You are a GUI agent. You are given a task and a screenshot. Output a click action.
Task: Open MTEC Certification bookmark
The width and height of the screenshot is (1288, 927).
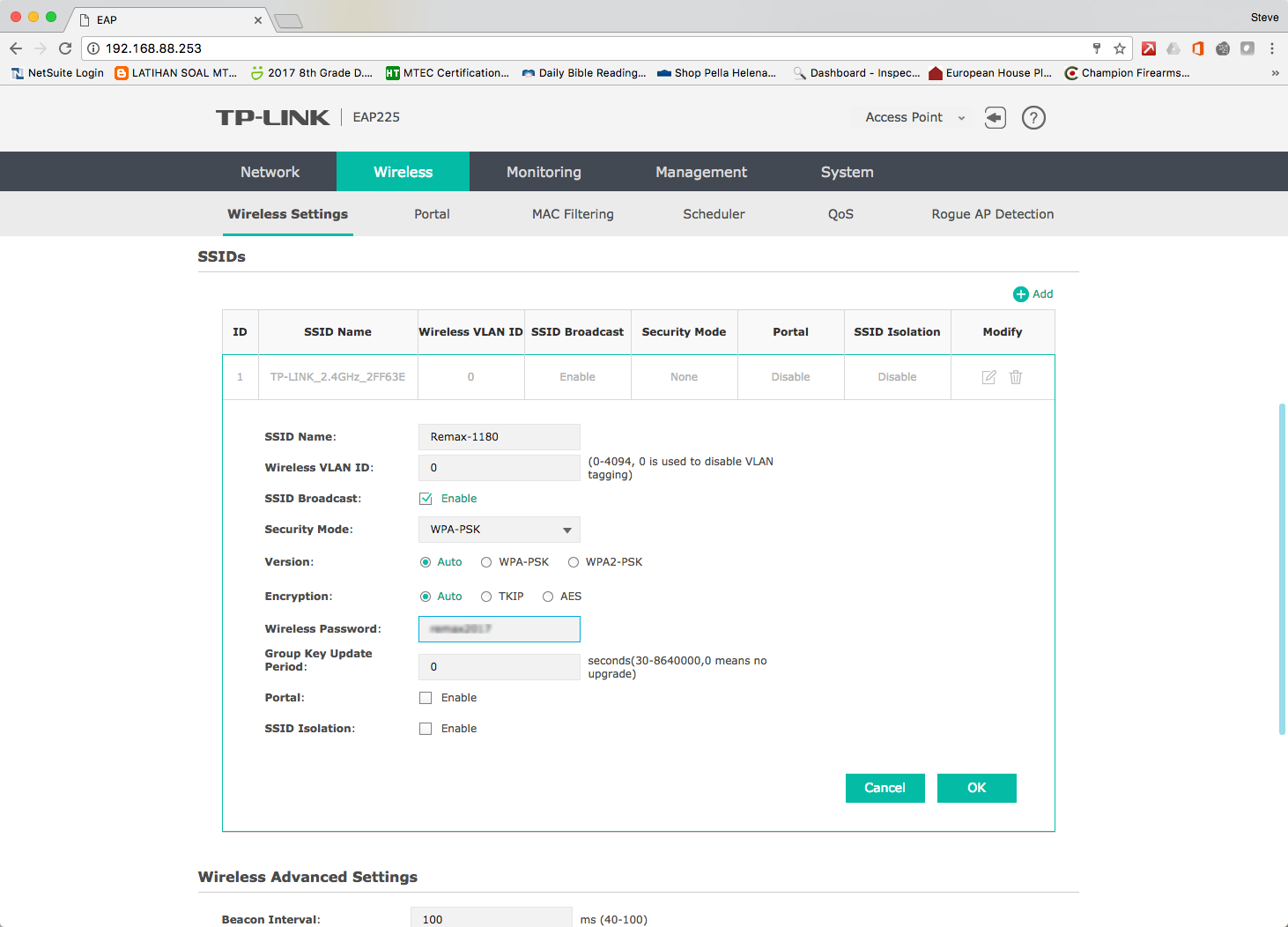tap(448, 73)
